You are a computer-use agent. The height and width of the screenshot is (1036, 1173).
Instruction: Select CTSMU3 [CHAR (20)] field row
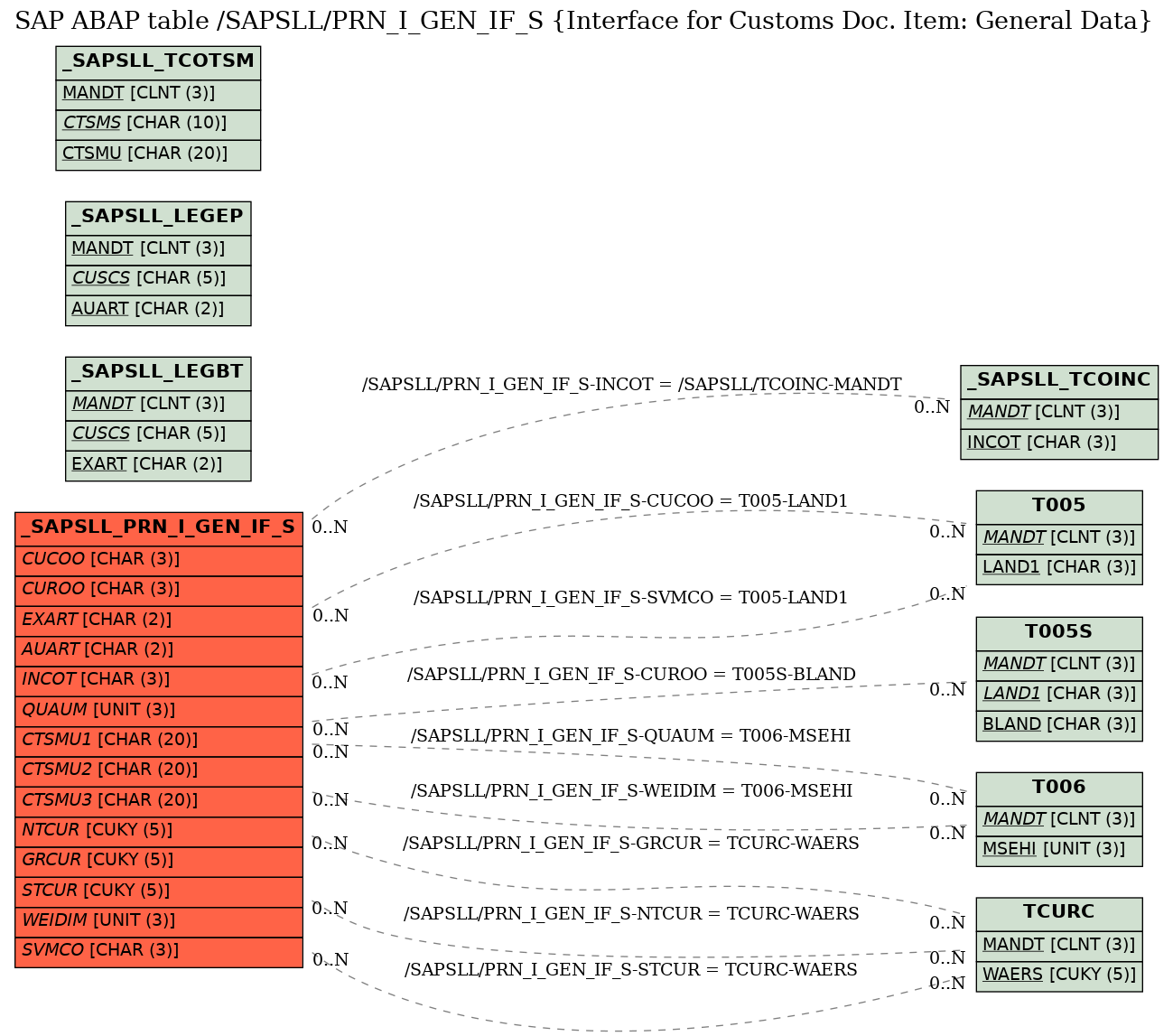coord(159,801)
